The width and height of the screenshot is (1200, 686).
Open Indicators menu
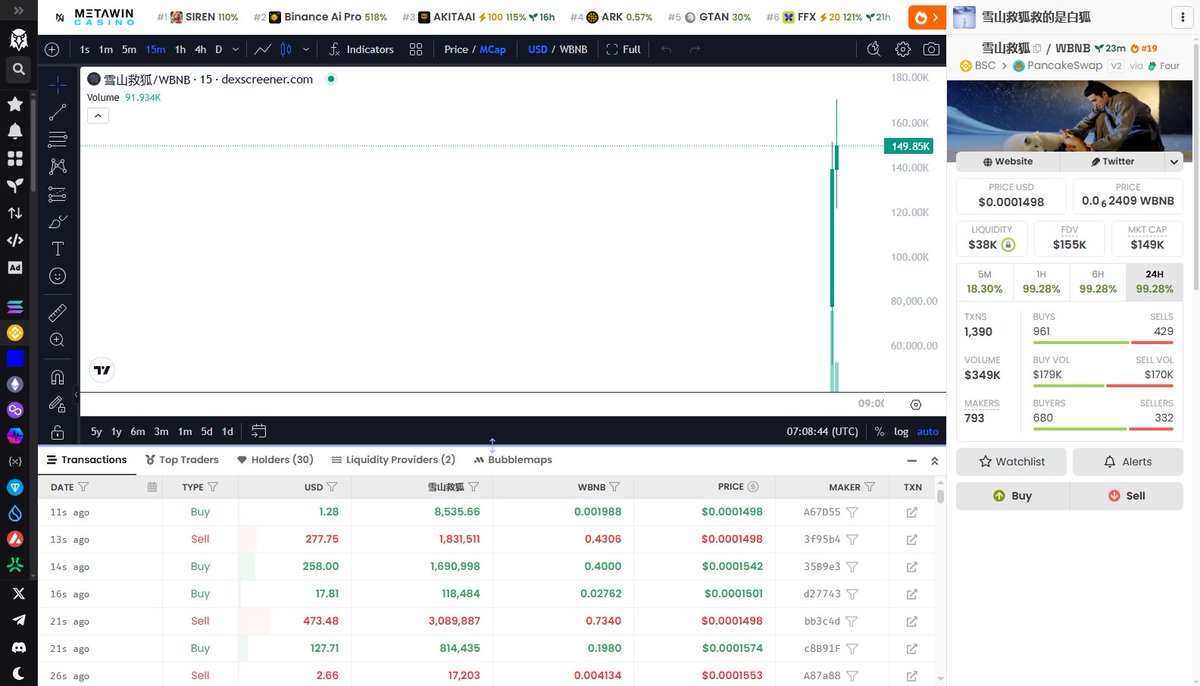[x=361, y=49]
